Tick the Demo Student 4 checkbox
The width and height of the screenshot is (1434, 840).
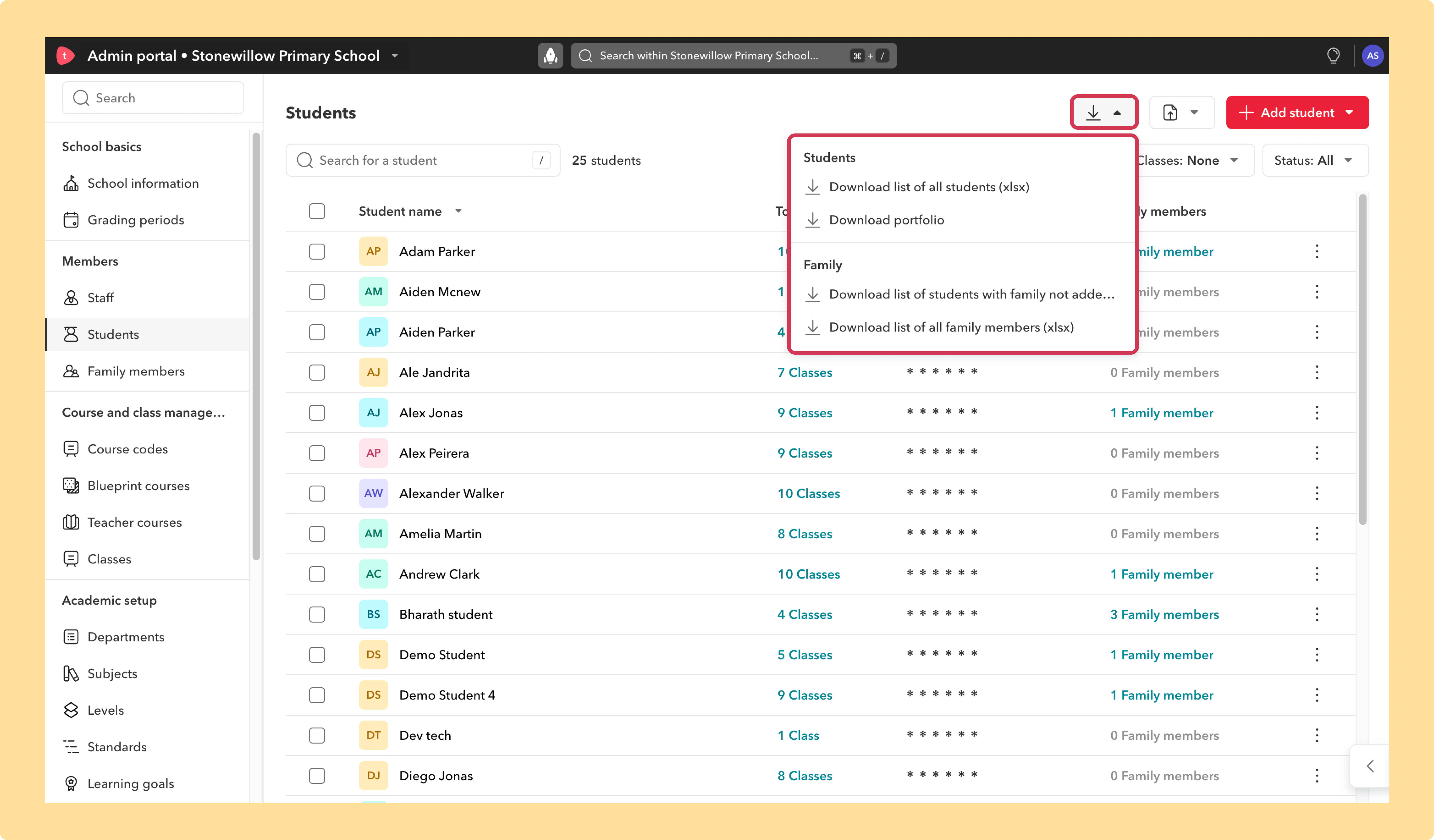pyautogui.click(x=317, y=695)
